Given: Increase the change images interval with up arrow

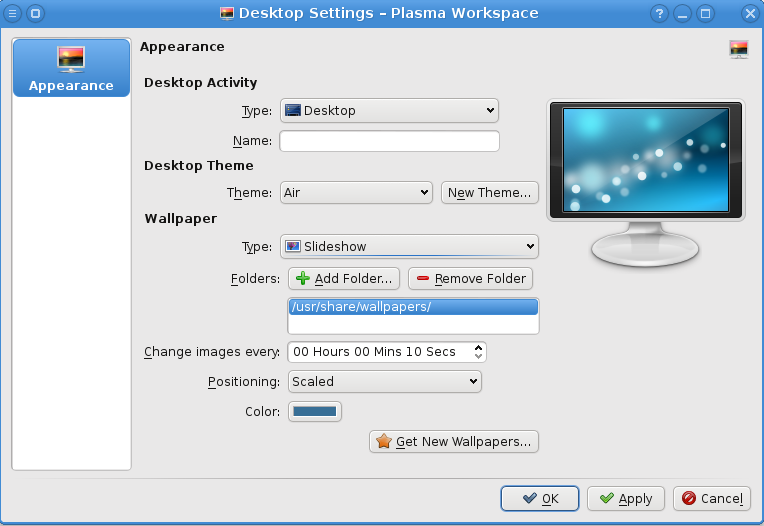Looking at the screenshot, I should pos(478,348).
